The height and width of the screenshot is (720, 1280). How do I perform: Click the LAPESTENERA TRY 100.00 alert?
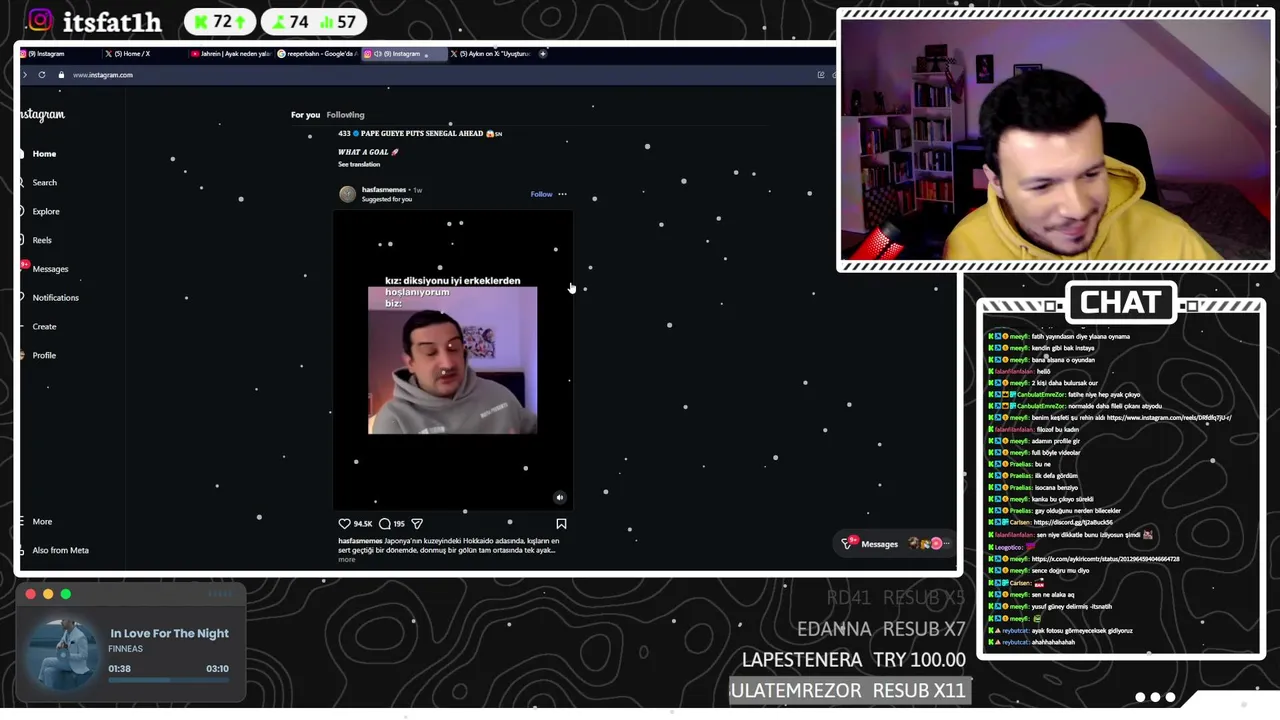[x=853, y=660]
